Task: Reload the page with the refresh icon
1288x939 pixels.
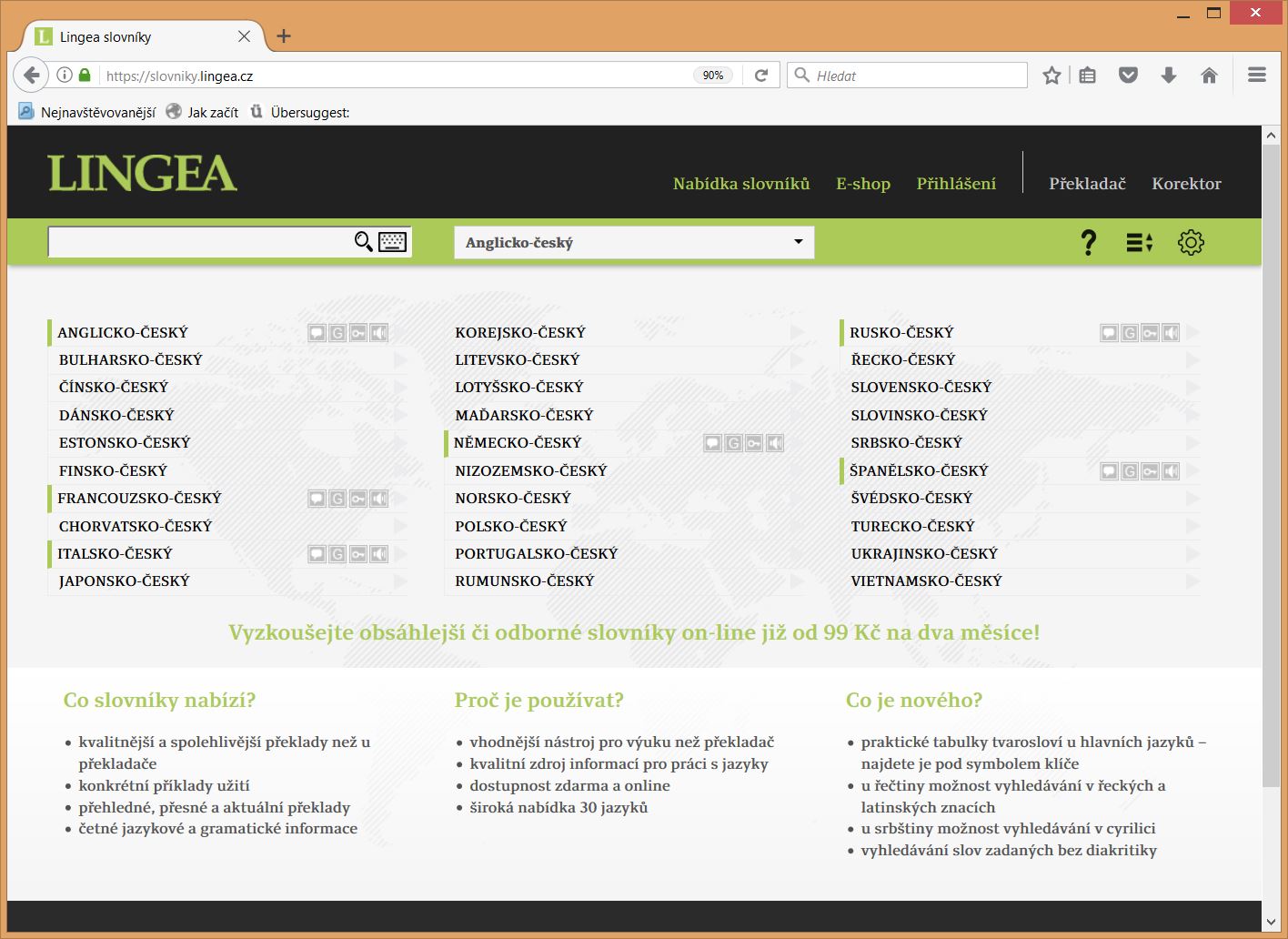Action: click(761, 76)
